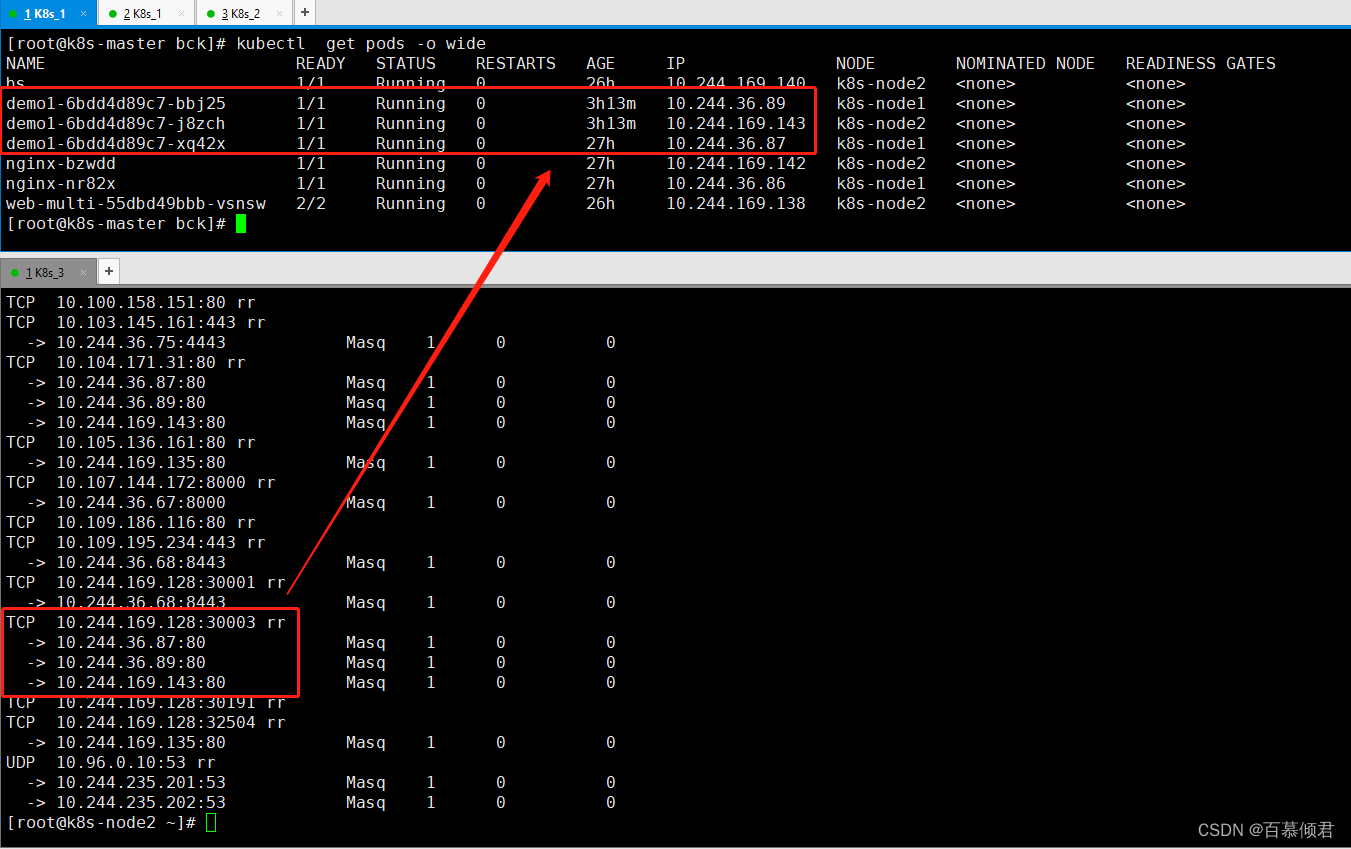Click the line TCP 10.109.195.234:443 rr
The height and width of the screenshot is (849, 1351).
(x=136, y=542)
